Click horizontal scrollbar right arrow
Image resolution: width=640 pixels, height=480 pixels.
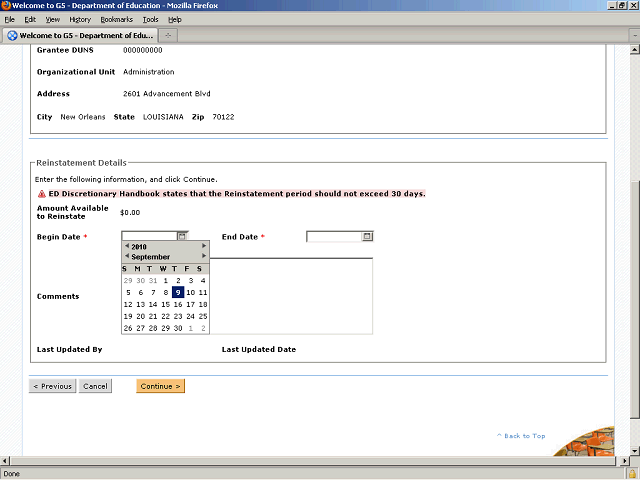tap(624, 461)
